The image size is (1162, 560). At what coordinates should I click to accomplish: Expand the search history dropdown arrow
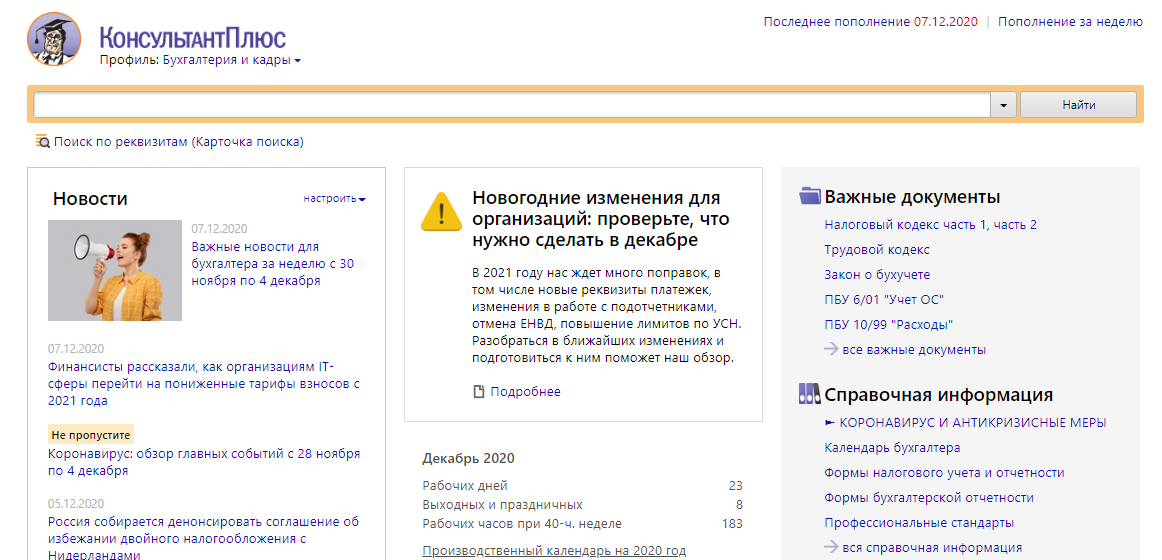tap(1003, 105)
